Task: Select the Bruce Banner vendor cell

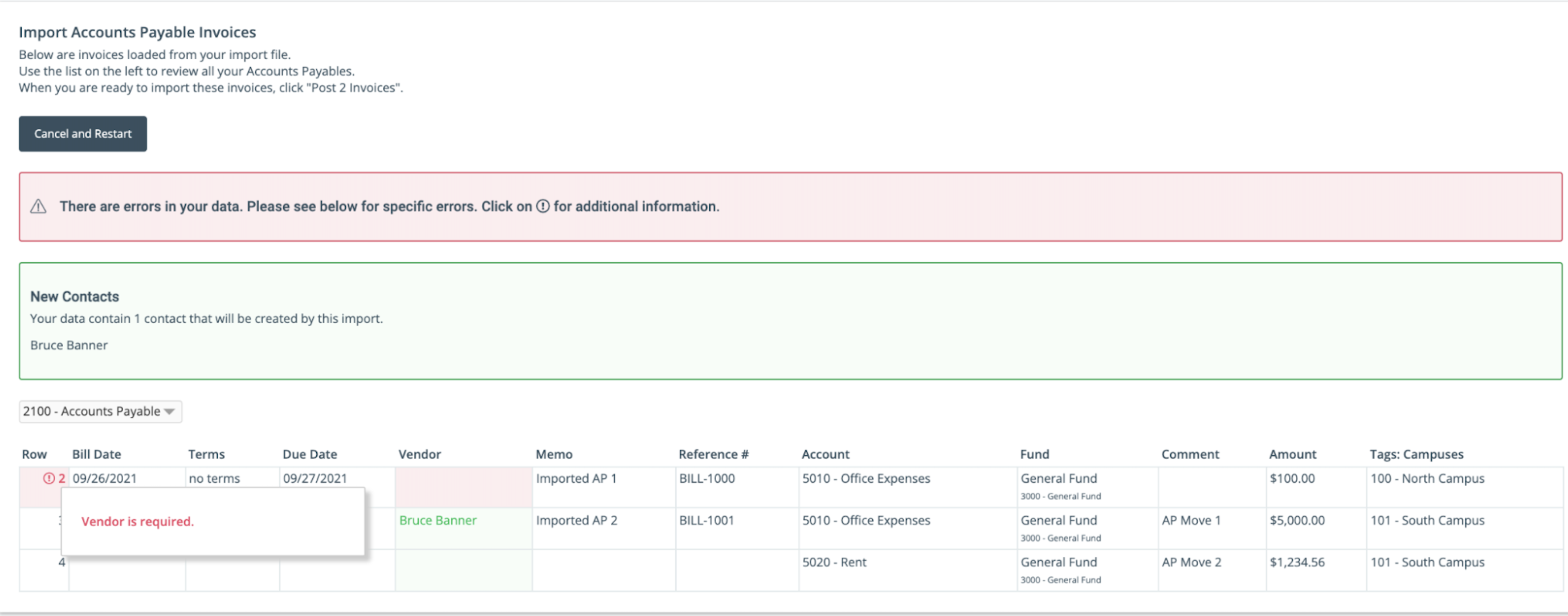Action: 463,528
